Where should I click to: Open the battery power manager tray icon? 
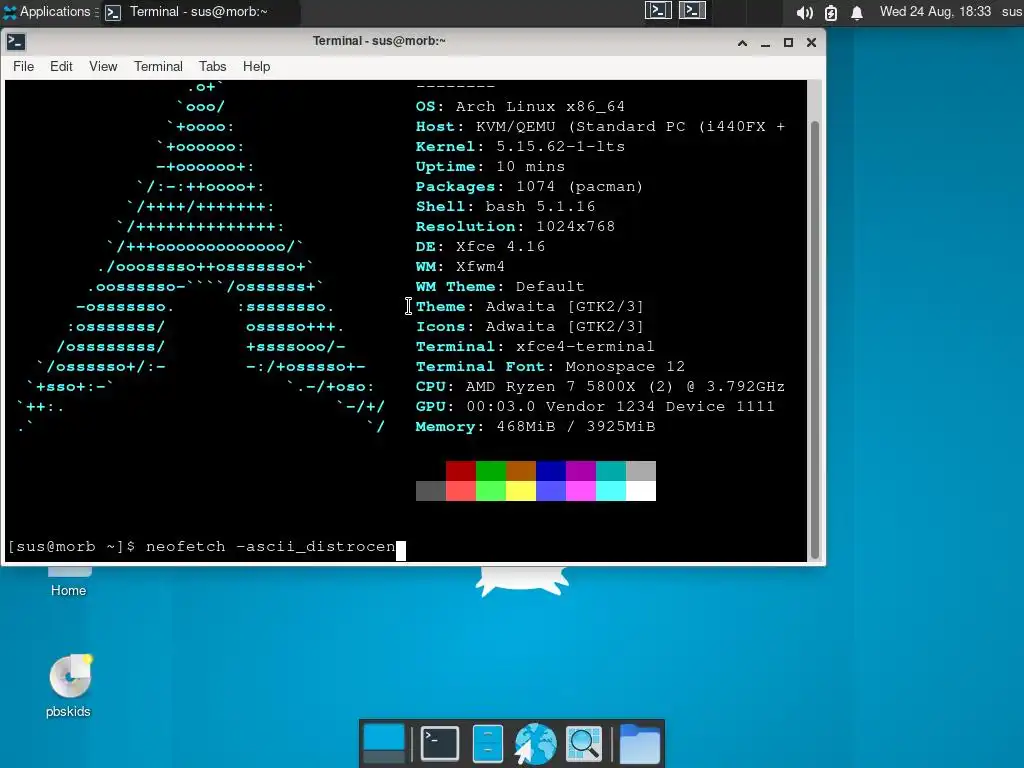831,12
